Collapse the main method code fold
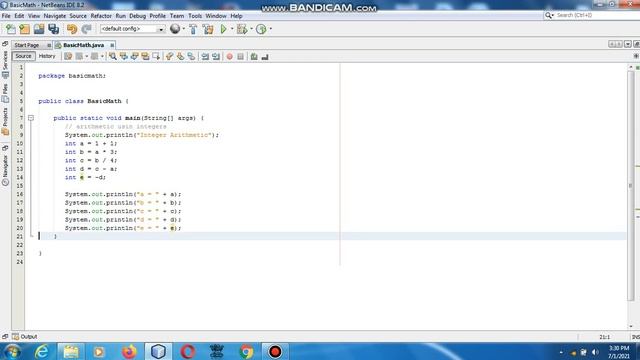Screen dimensions: 640x360 [31, 118]
